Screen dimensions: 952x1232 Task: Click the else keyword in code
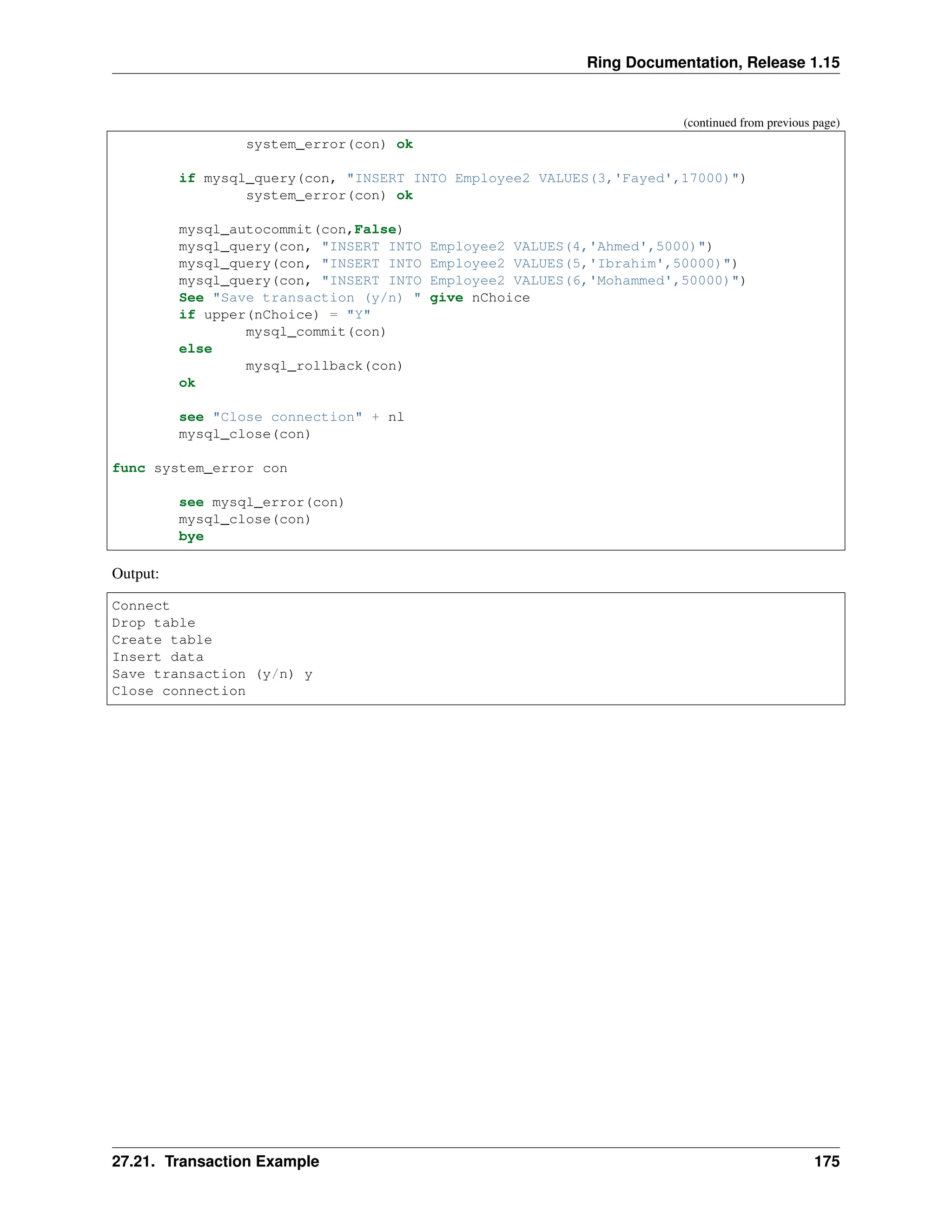[195, 349]
